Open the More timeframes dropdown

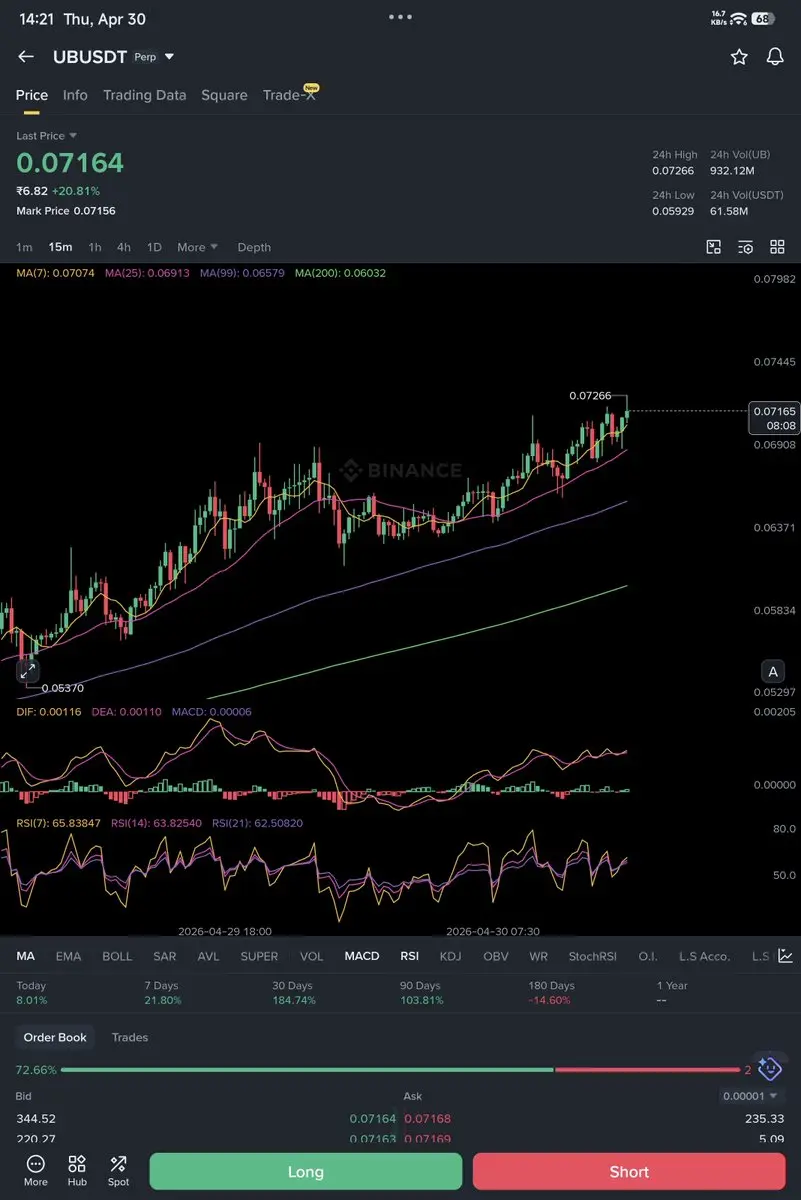pos(197,247)
